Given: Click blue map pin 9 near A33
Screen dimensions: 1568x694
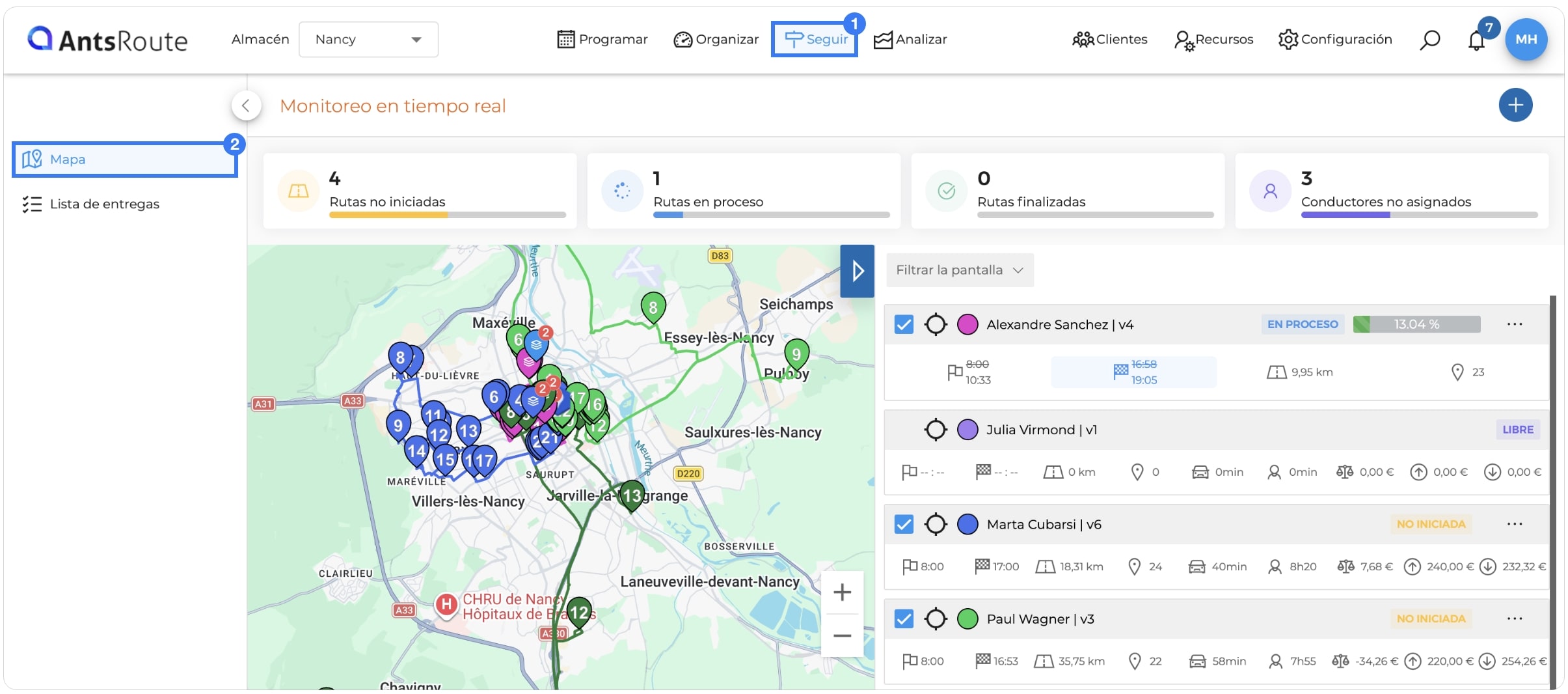Looking at the screenshot, I should pyautogui.click(x=398, y=426).
